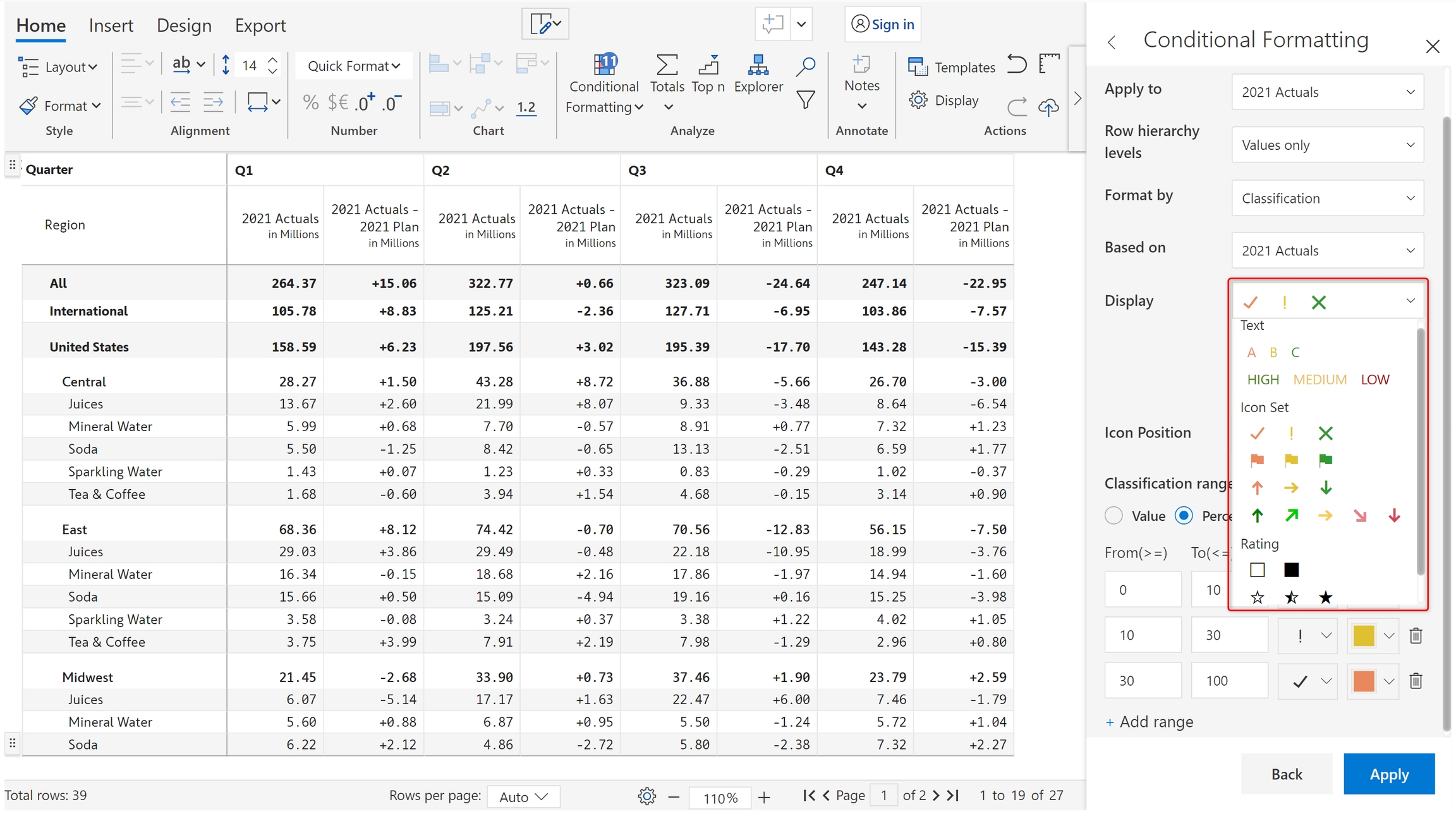Click the filter funnel icon
The height and width of the screenshot is (816, 1456).
[x=805, y=100]
